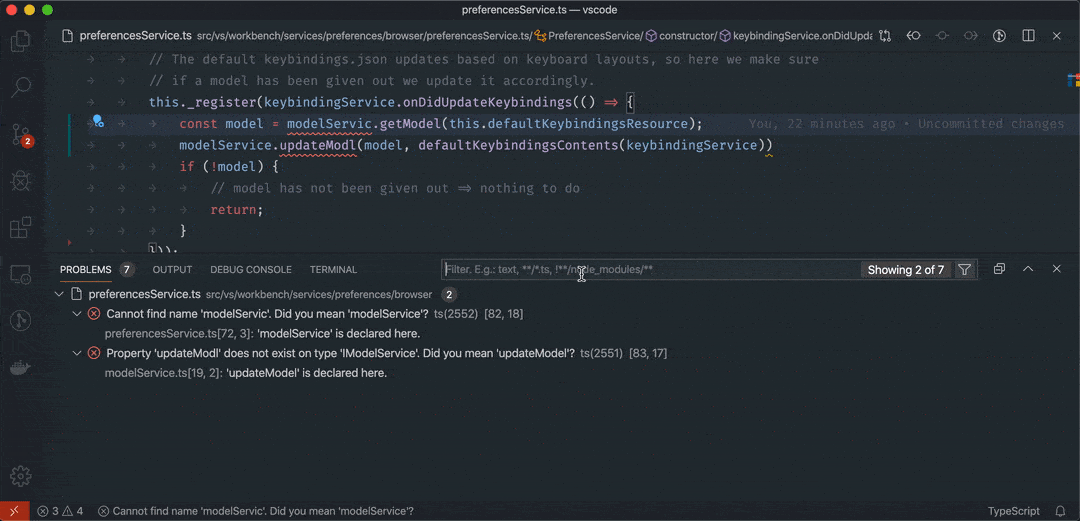This screenshot has height=521, width=1080.
Task: Switch to the Terminal tab
Action: (333, 270)
